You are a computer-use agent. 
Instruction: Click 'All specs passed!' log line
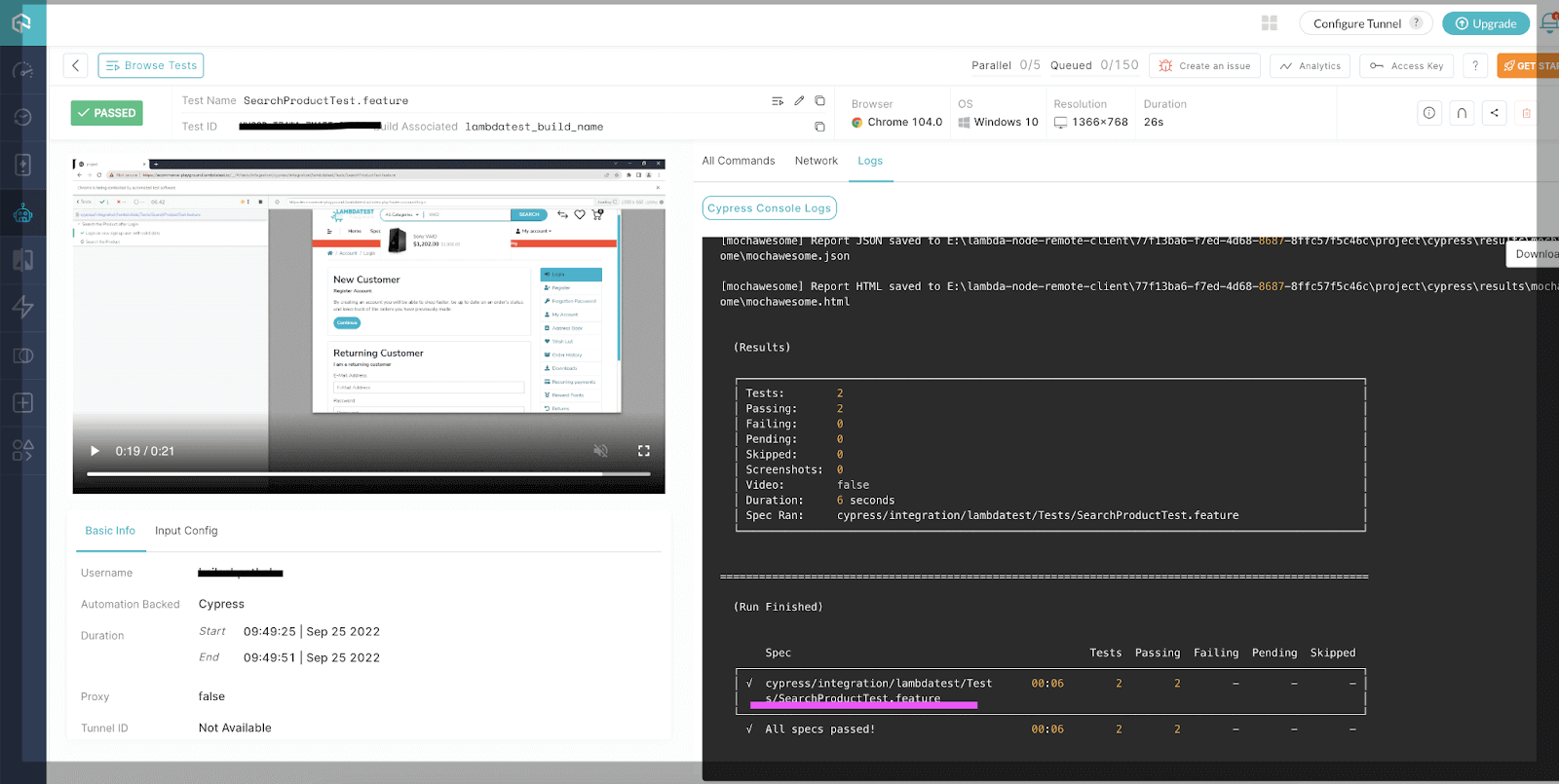pos(819,728)
